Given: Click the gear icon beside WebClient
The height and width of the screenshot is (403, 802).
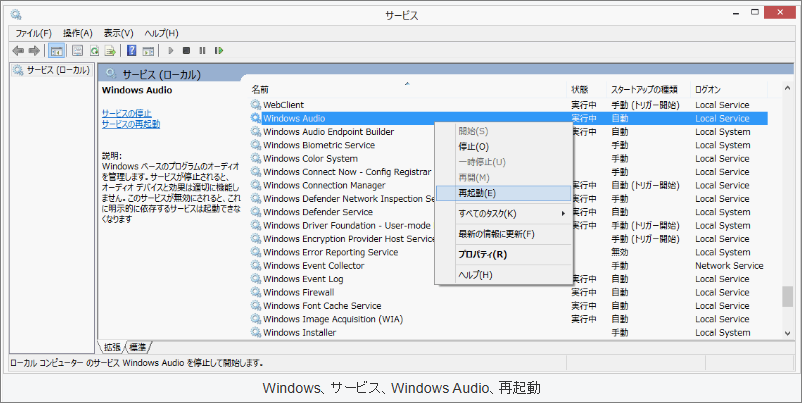Looking at the screenshot, I should pos(255,105).
